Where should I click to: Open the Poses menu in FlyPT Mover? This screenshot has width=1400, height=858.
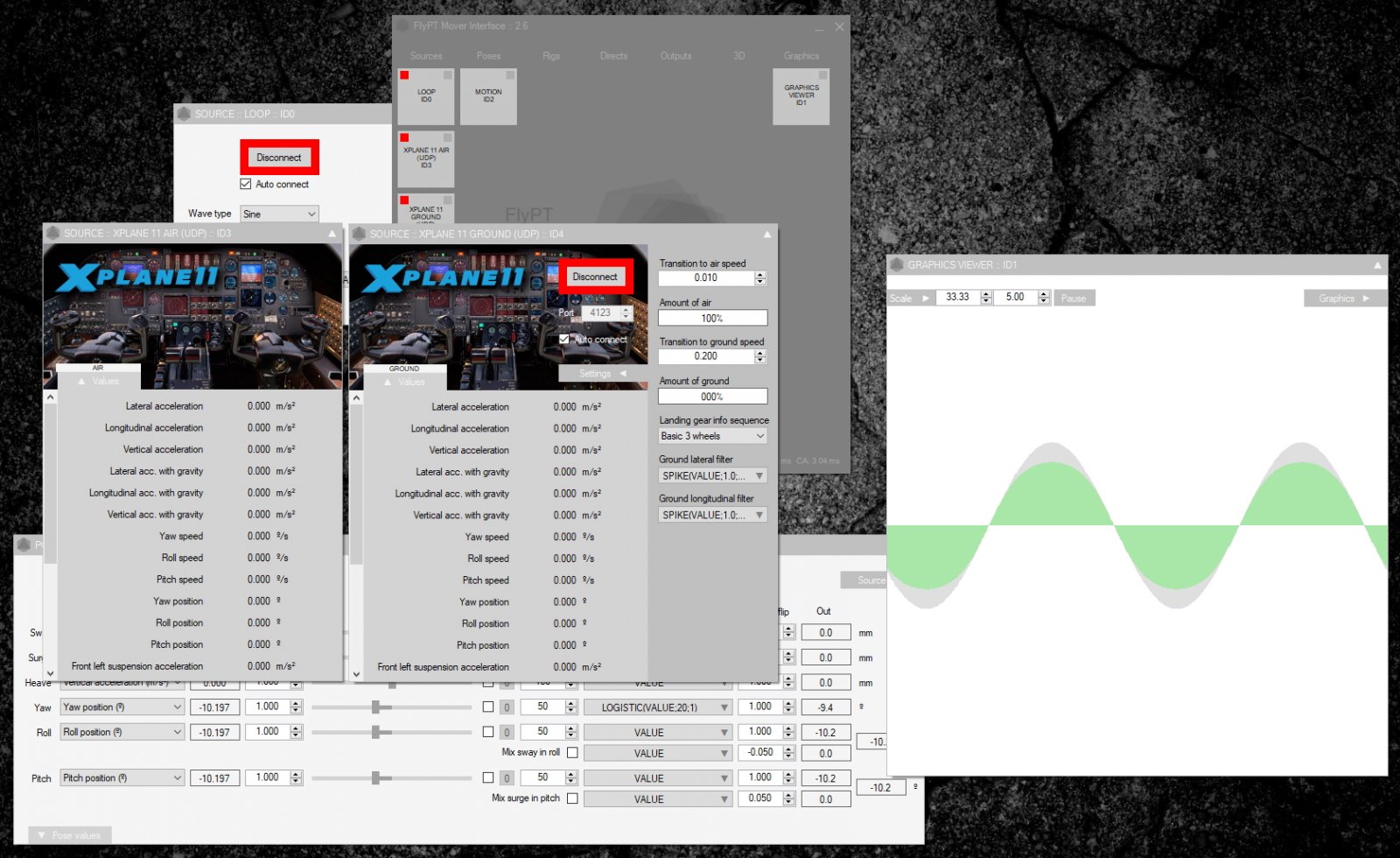click(x=489, y=56)
